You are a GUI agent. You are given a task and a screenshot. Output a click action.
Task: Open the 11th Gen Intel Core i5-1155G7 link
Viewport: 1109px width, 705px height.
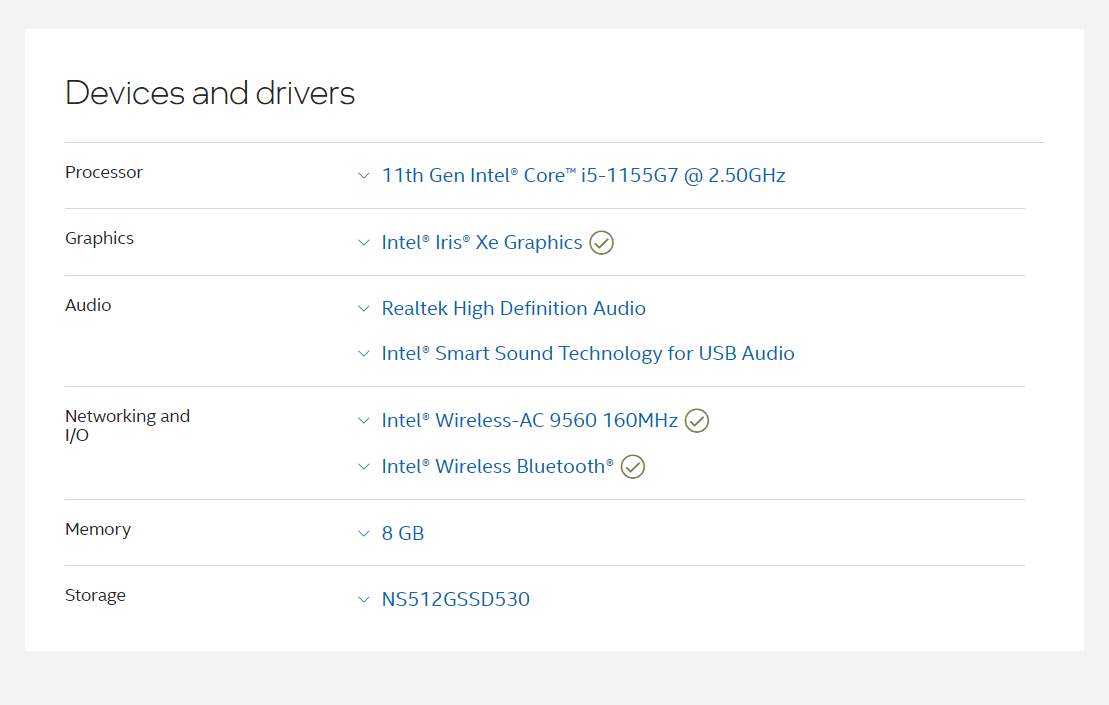pyautogui.click(x=583, y=175)
